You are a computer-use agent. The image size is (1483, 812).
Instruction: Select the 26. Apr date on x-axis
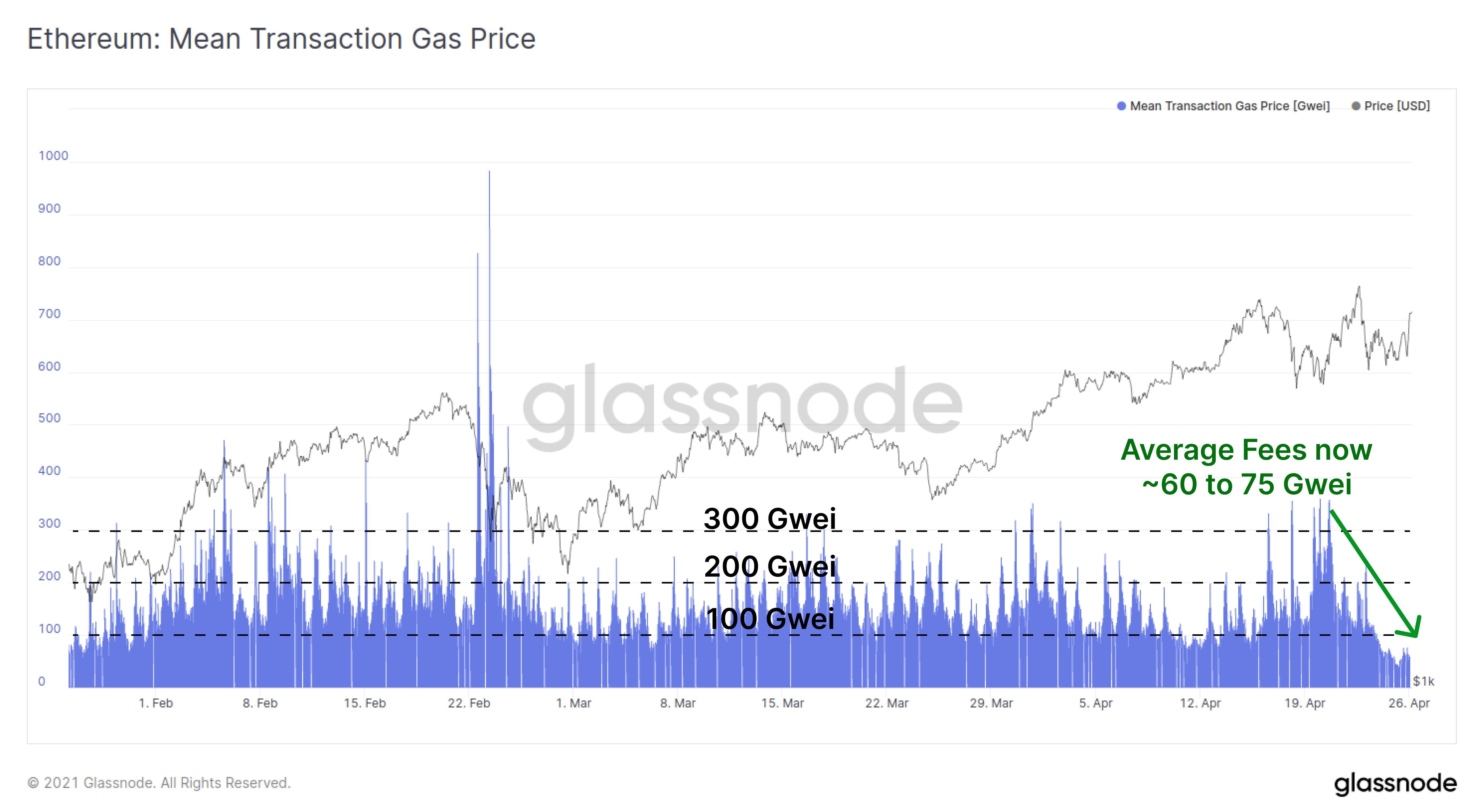pyautogui.click(x=1409, y=703)
